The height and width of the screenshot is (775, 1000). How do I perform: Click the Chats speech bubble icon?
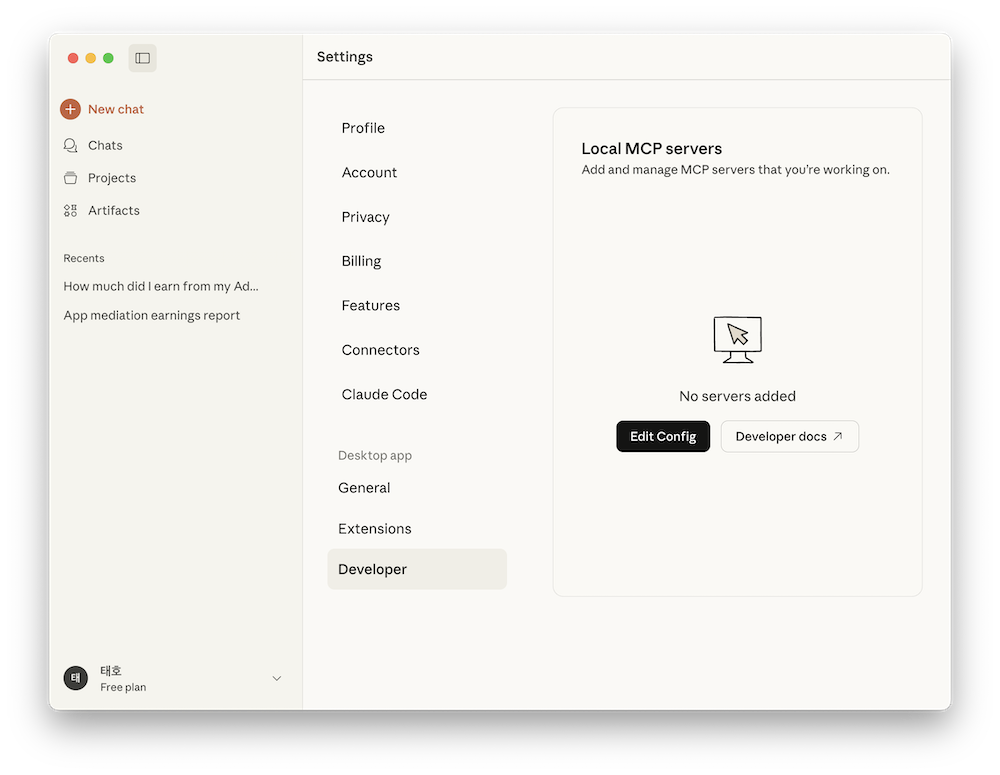(x=70, y=145)
